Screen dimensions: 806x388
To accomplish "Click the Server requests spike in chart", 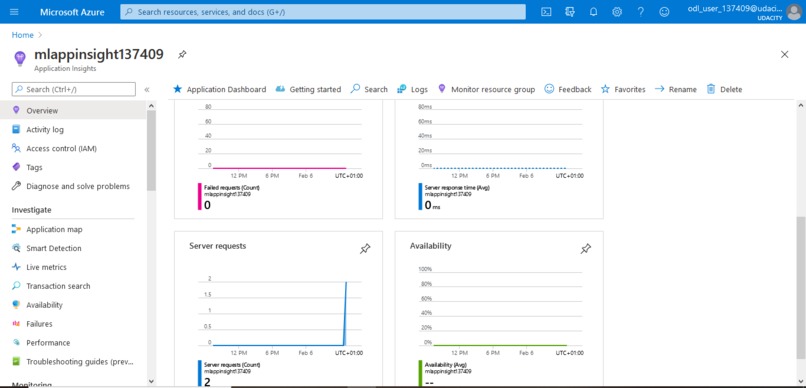I will [345, 313].
